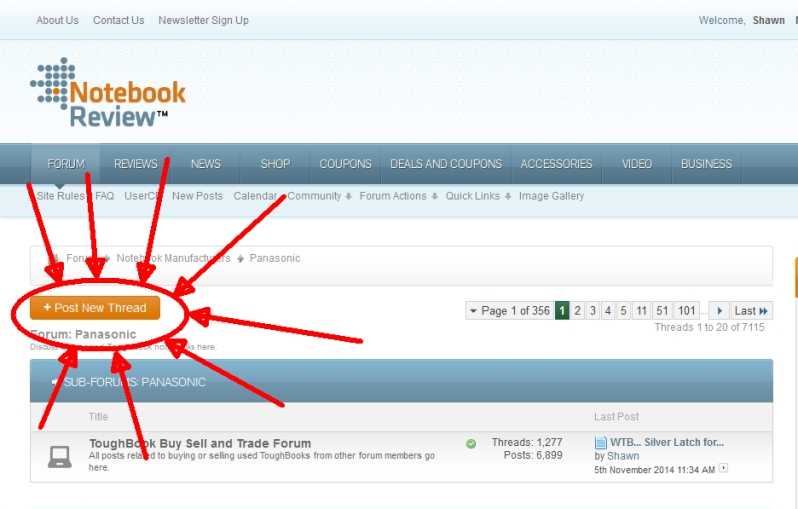Open New Posts link

click(x=197, y=196)
